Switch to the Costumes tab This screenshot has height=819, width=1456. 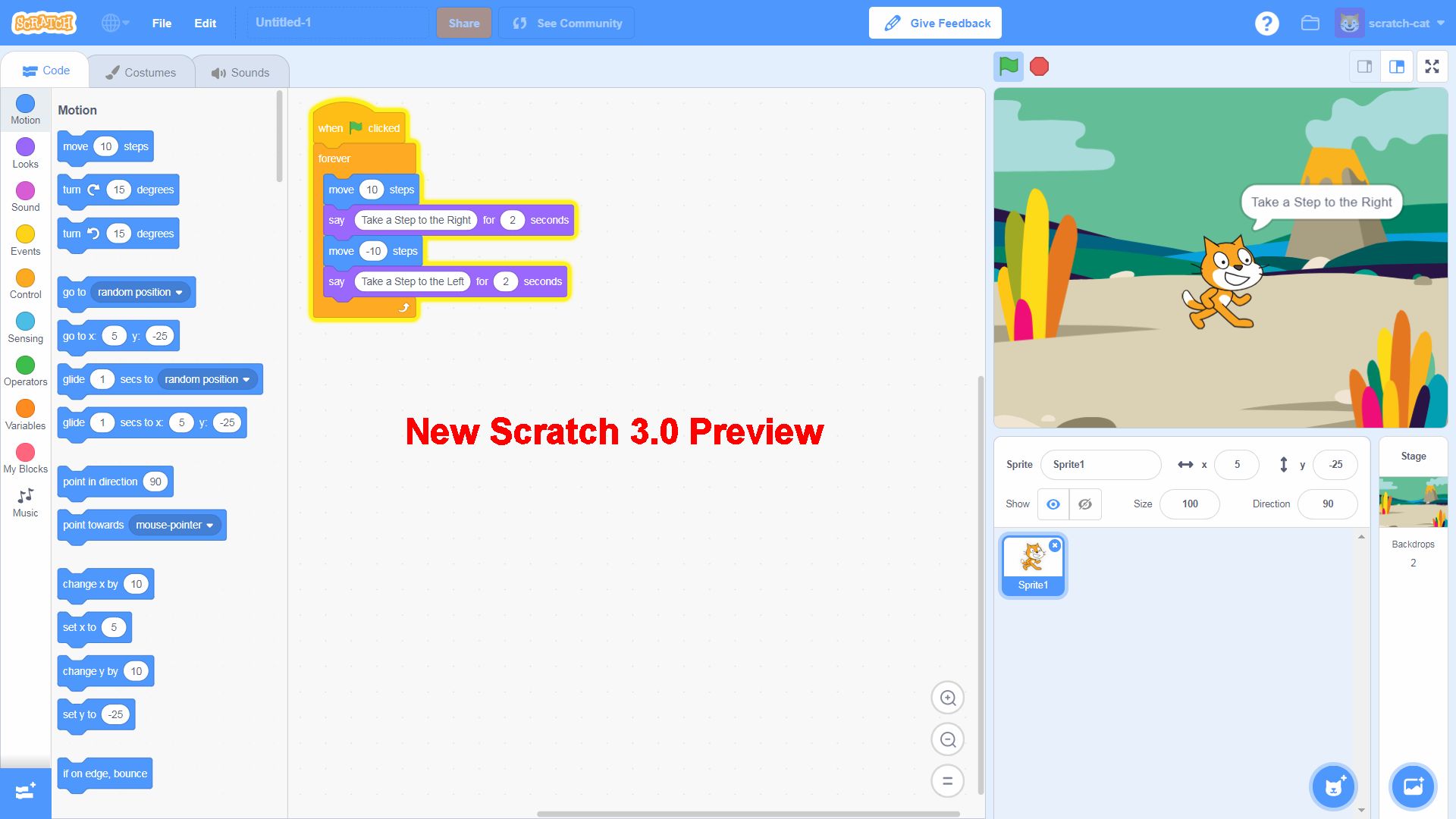tap(139, 72)
